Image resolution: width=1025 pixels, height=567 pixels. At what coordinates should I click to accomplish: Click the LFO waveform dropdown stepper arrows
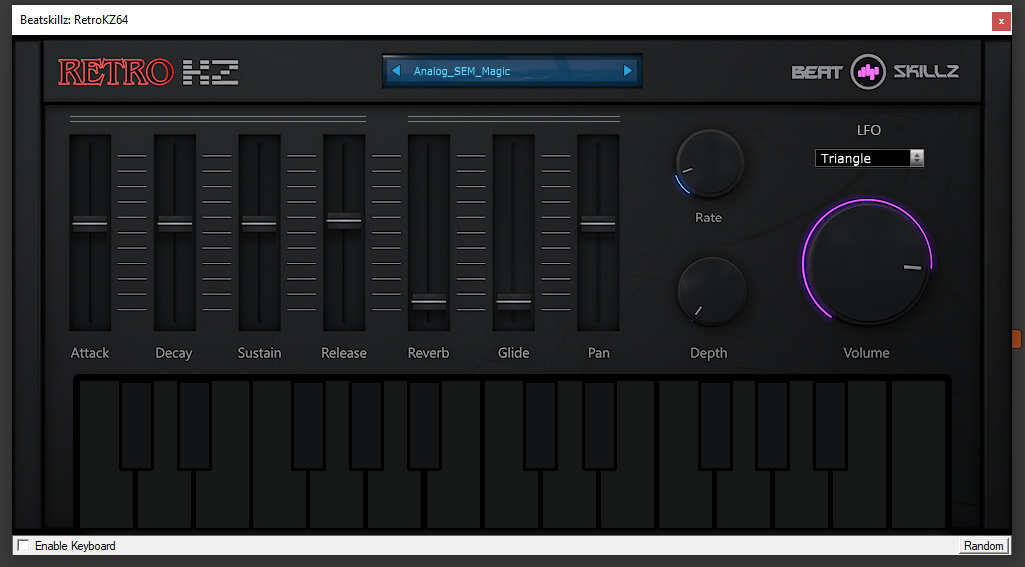(x=916, y=158)
